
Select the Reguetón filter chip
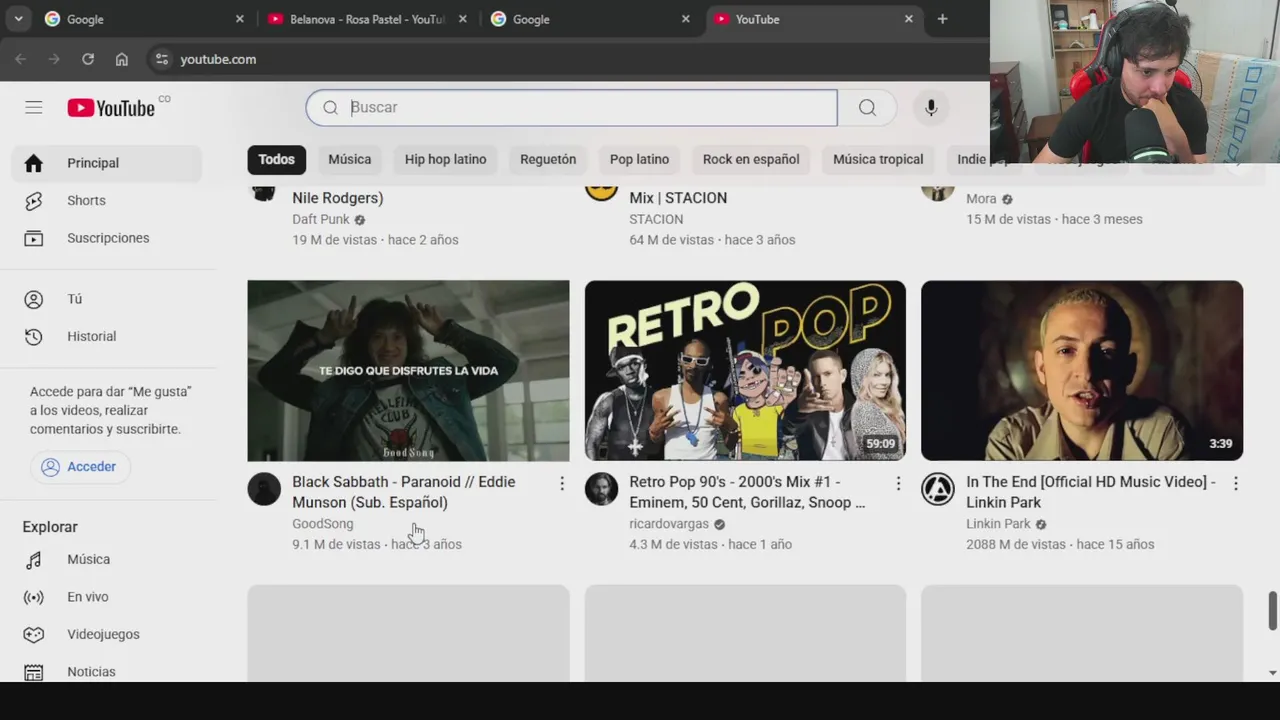pyautogui.click(x=548, y=159)
